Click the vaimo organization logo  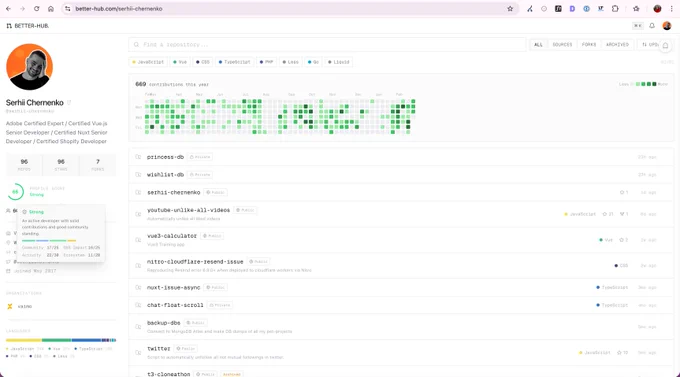(x=10, y=306)
